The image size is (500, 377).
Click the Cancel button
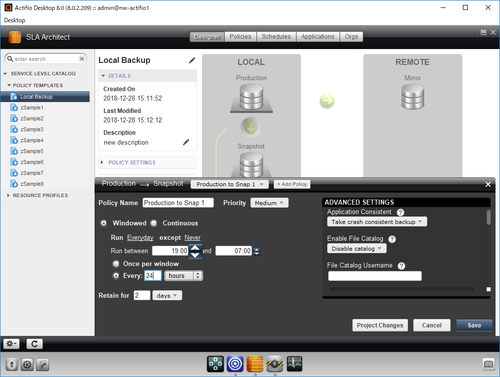432,325
